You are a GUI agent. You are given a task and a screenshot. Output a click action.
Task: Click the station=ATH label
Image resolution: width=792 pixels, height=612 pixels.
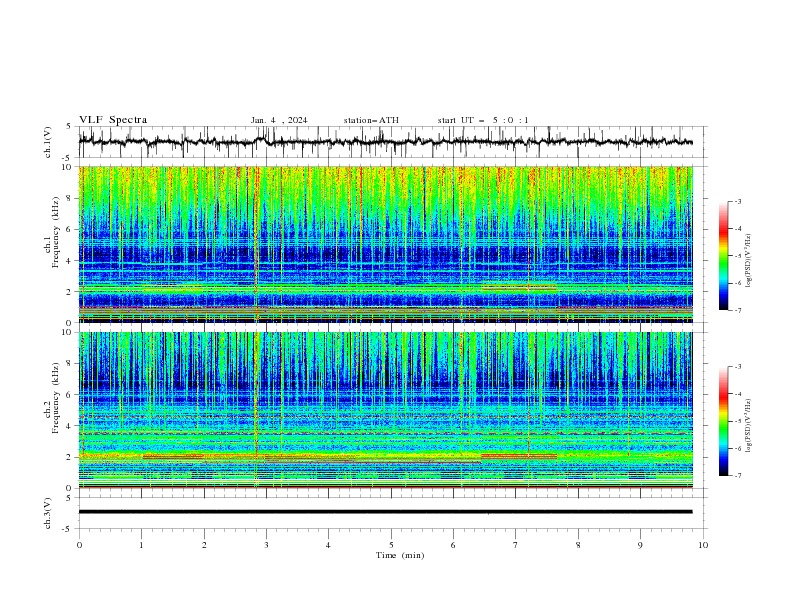tap(371, 120)
